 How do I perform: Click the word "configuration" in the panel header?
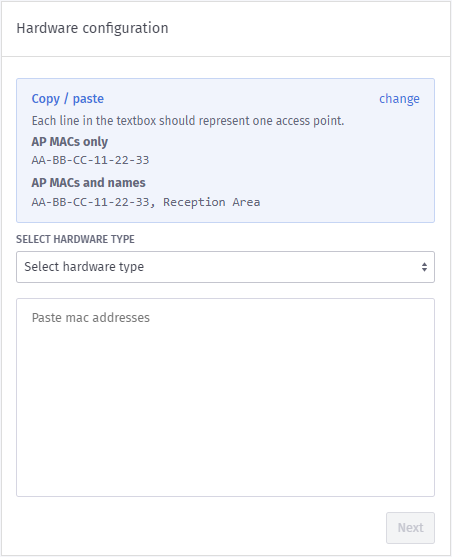pyautogui.click(x=125, y=28)
